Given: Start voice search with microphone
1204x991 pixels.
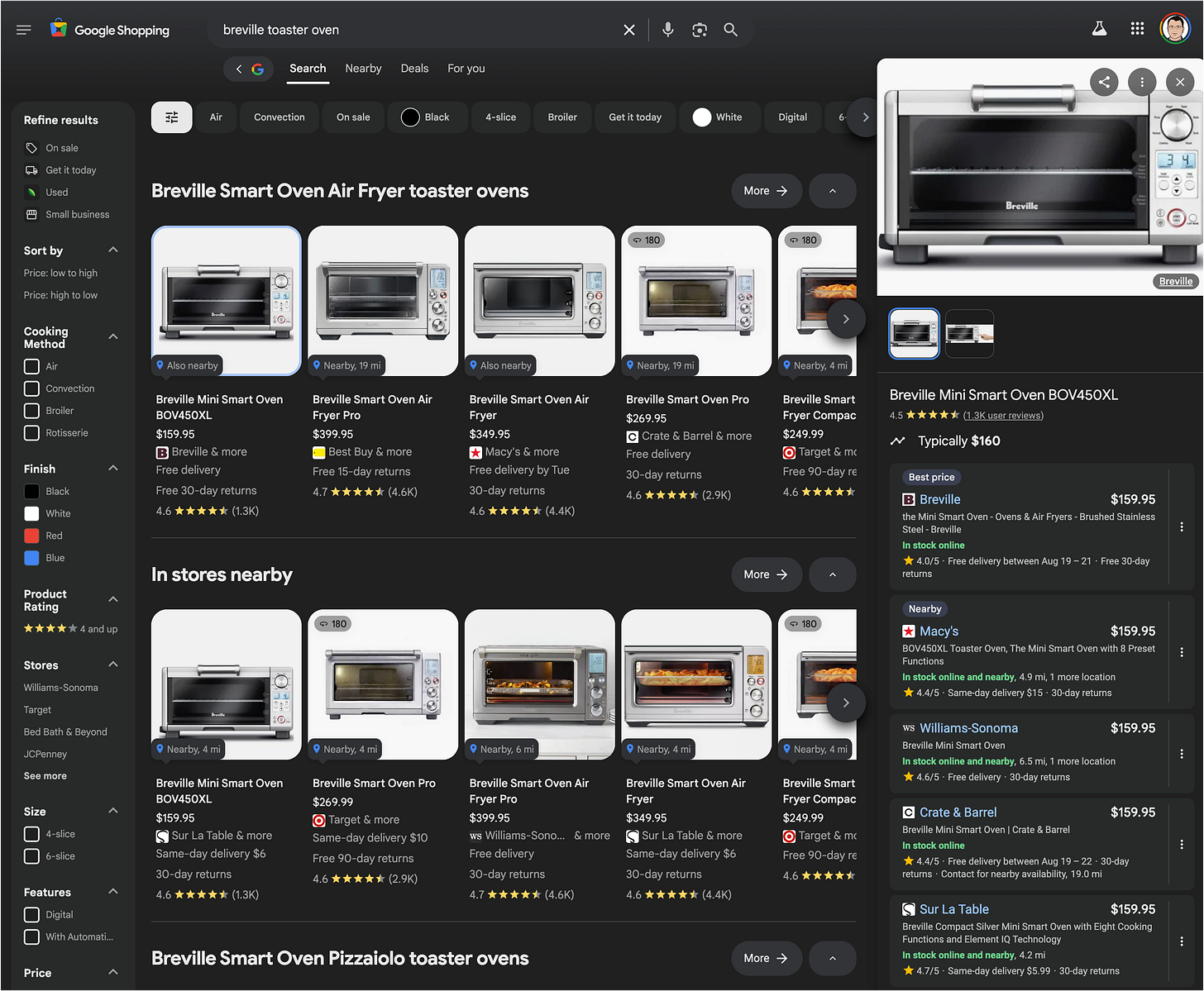Looking at the screenshot, I should (668, 30).
